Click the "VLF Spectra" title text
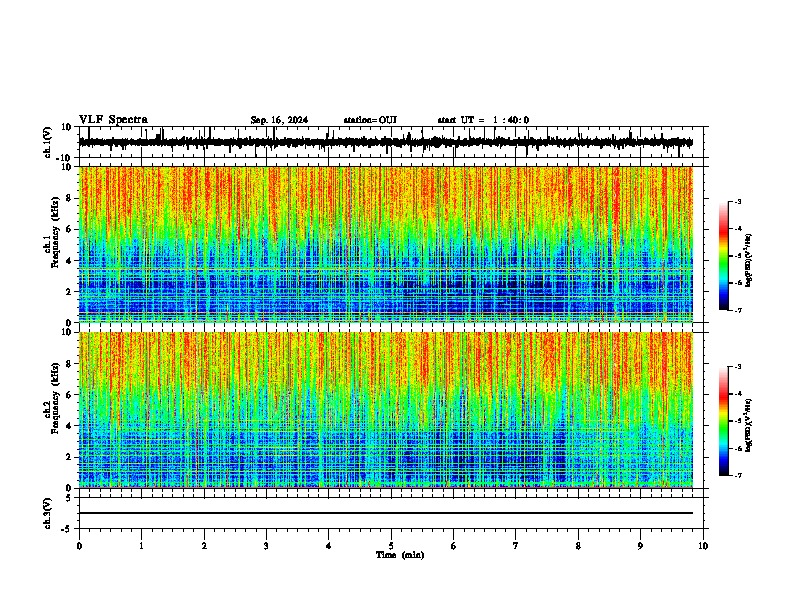Viewport: 792px width, 612px height. click(113, 120)
